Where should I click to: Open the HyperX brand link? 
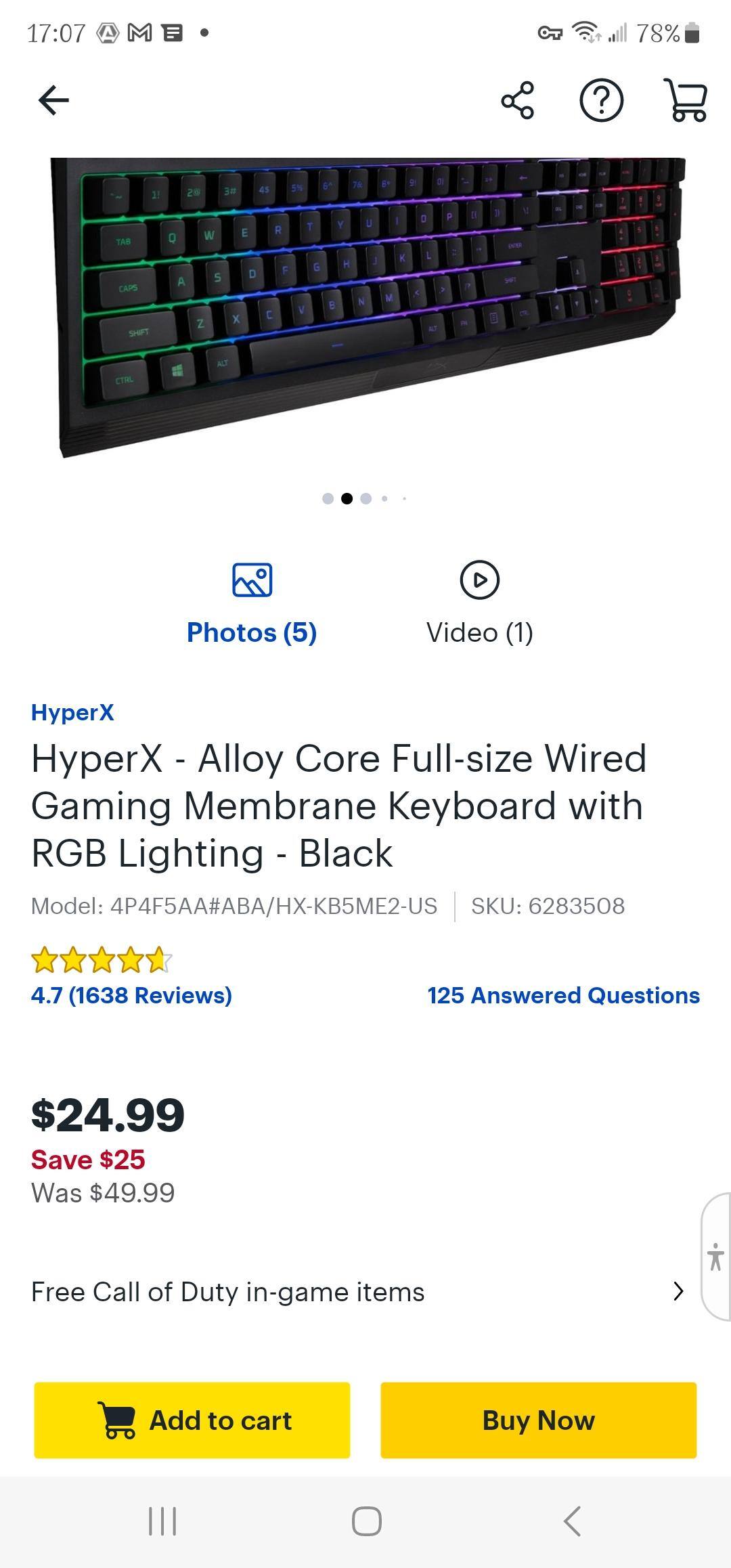pos(72,712)
